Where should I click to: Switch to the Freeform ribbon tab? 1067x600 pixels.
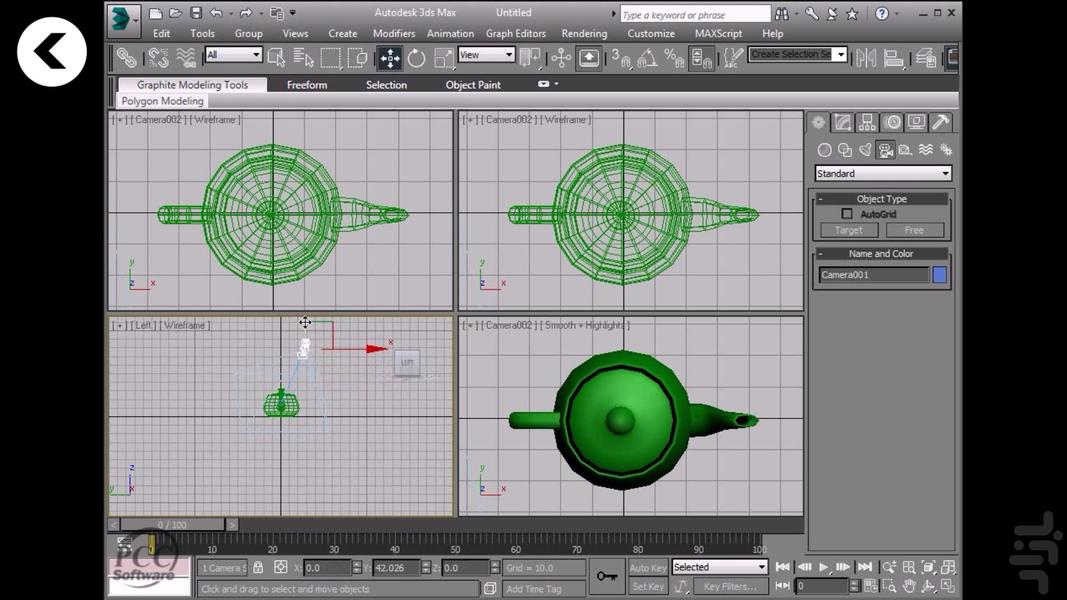(x=307, y=85)
